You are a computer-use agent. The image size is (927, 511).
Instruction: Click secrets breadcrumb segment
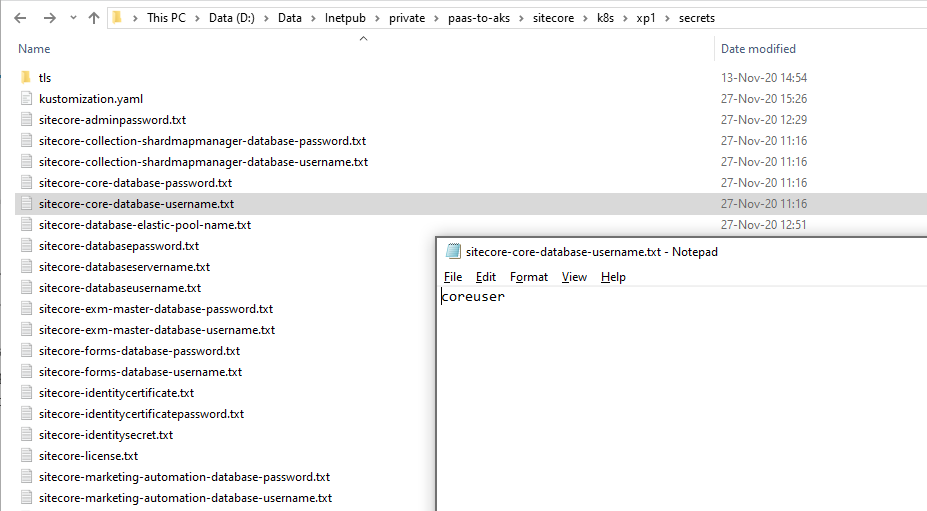(696, 18)
